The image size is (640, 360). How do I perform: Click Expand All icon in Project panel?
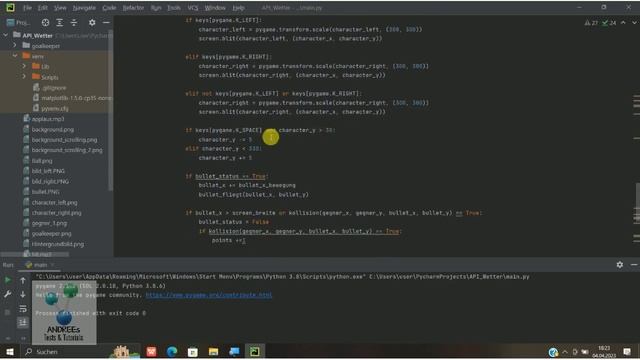(60, 23)
